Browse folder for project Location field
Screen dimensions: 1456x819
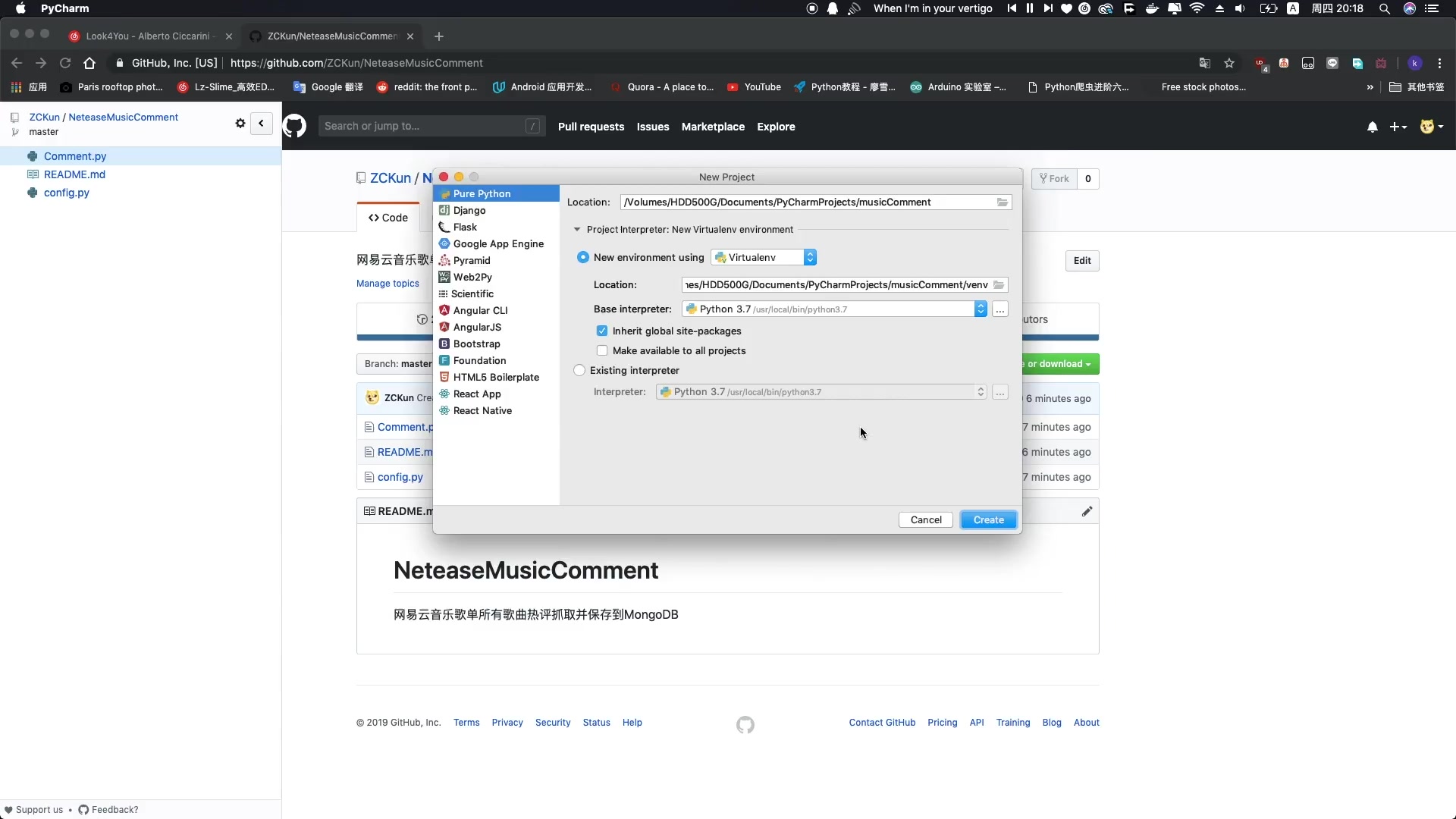point(1003,202)
